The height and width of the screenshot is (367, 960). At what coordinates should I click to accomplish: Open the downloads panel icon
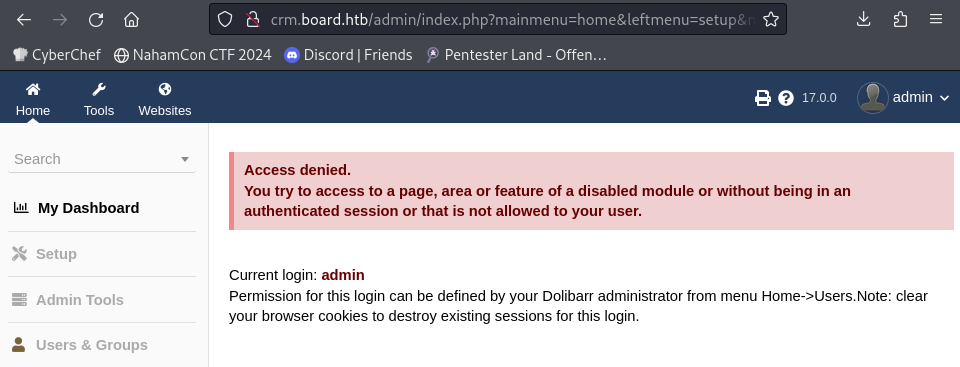(x=863, y=19)
